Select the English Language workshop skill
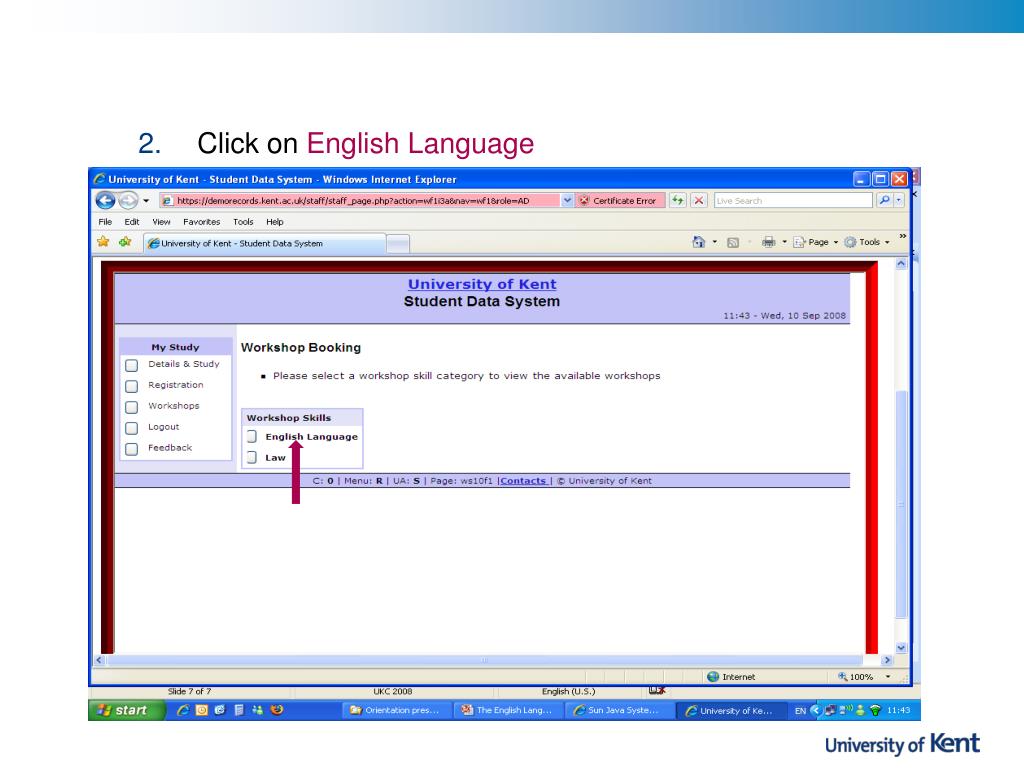The width and height of the screenshot is (1024, 768). [x=312, y=436]
